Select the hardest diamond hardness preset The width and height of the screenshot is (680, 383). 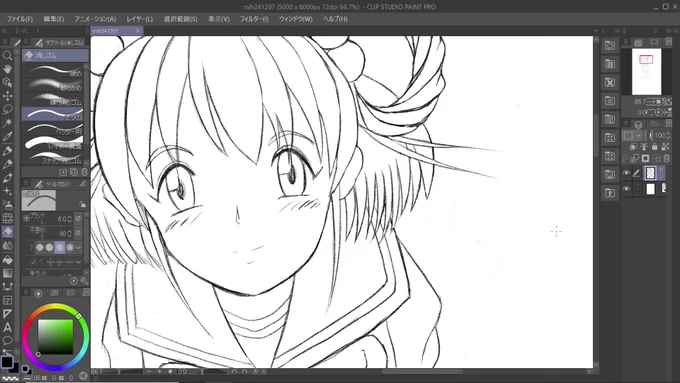point(40,247)
